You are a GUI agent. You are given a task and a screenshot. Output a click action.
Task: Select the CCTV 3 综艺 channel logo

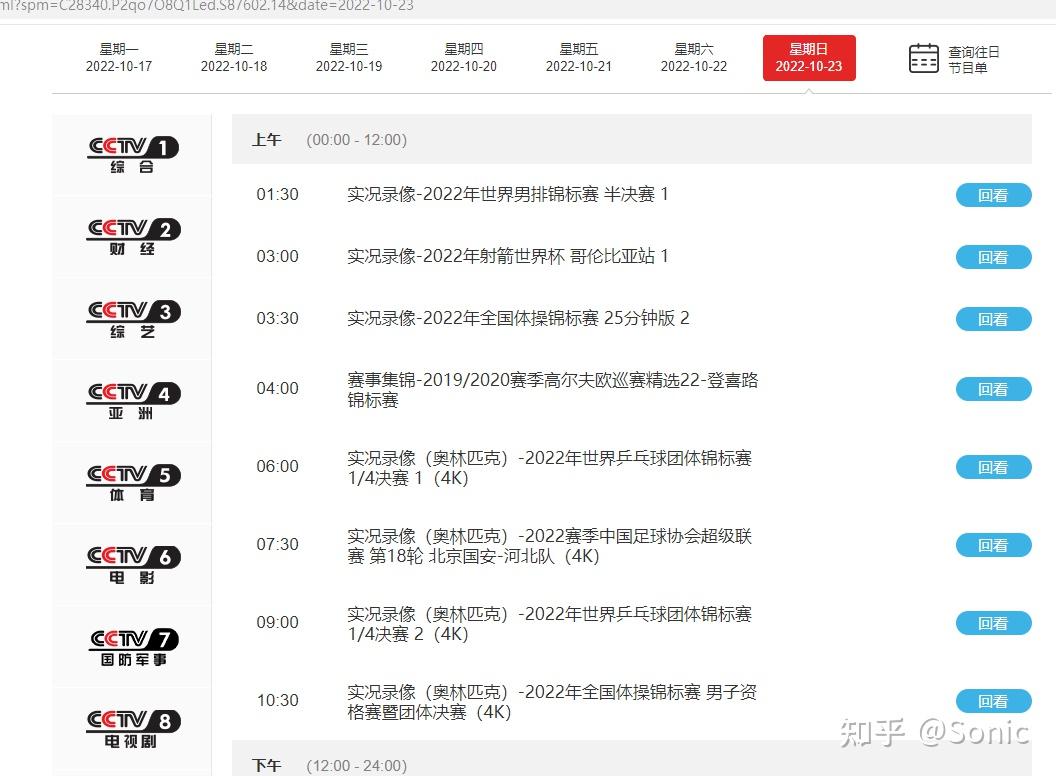click(x=133, y=319)
